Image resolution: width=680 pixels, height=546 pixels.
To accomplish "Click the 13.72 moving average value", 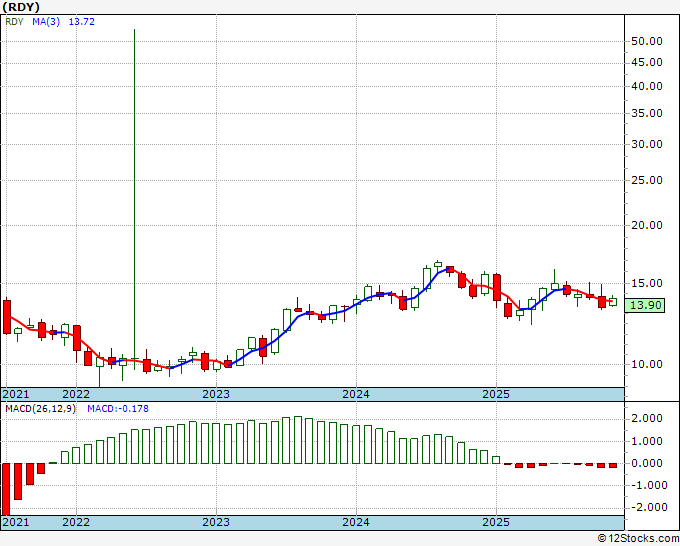I will [82, 22].
